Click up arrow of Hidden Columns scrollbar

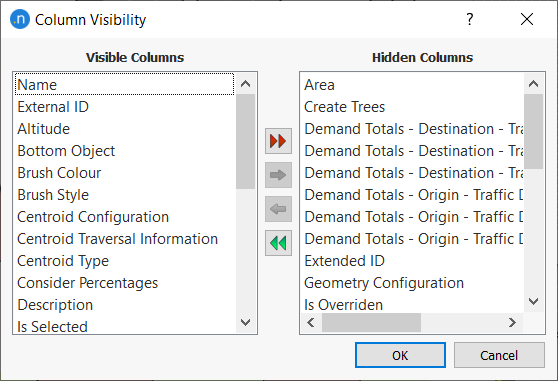pos(533,84)
